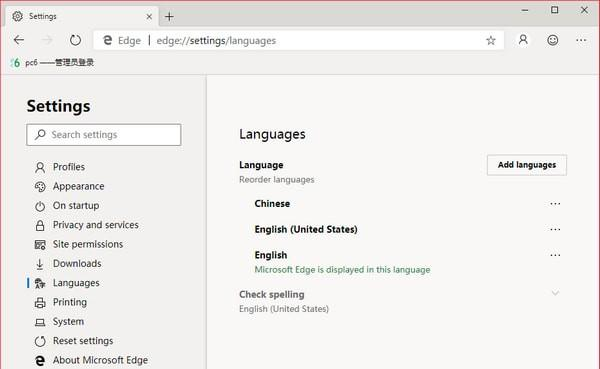600x369 pixels.
Task: Click the address bar URL
Action: pyautogui.click(x=216, y=40)
